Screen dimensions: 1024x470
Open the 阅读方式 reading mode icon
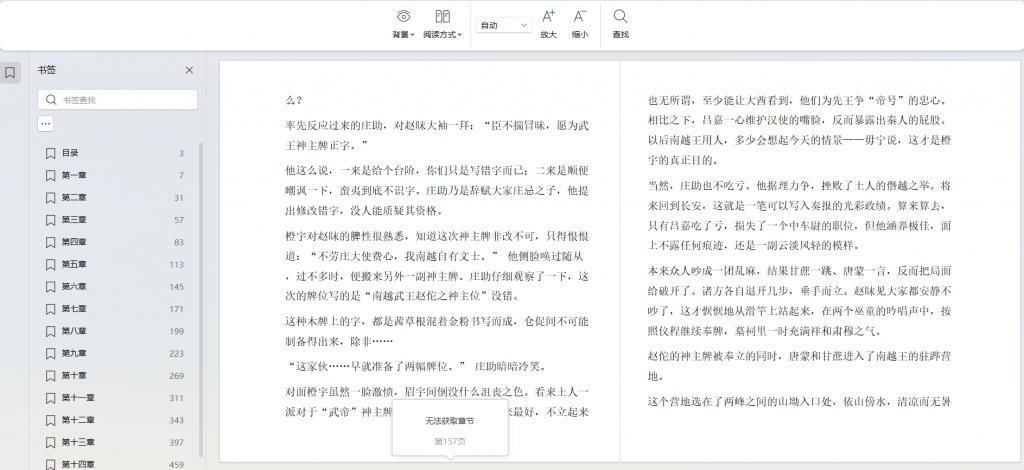[442, 17]
